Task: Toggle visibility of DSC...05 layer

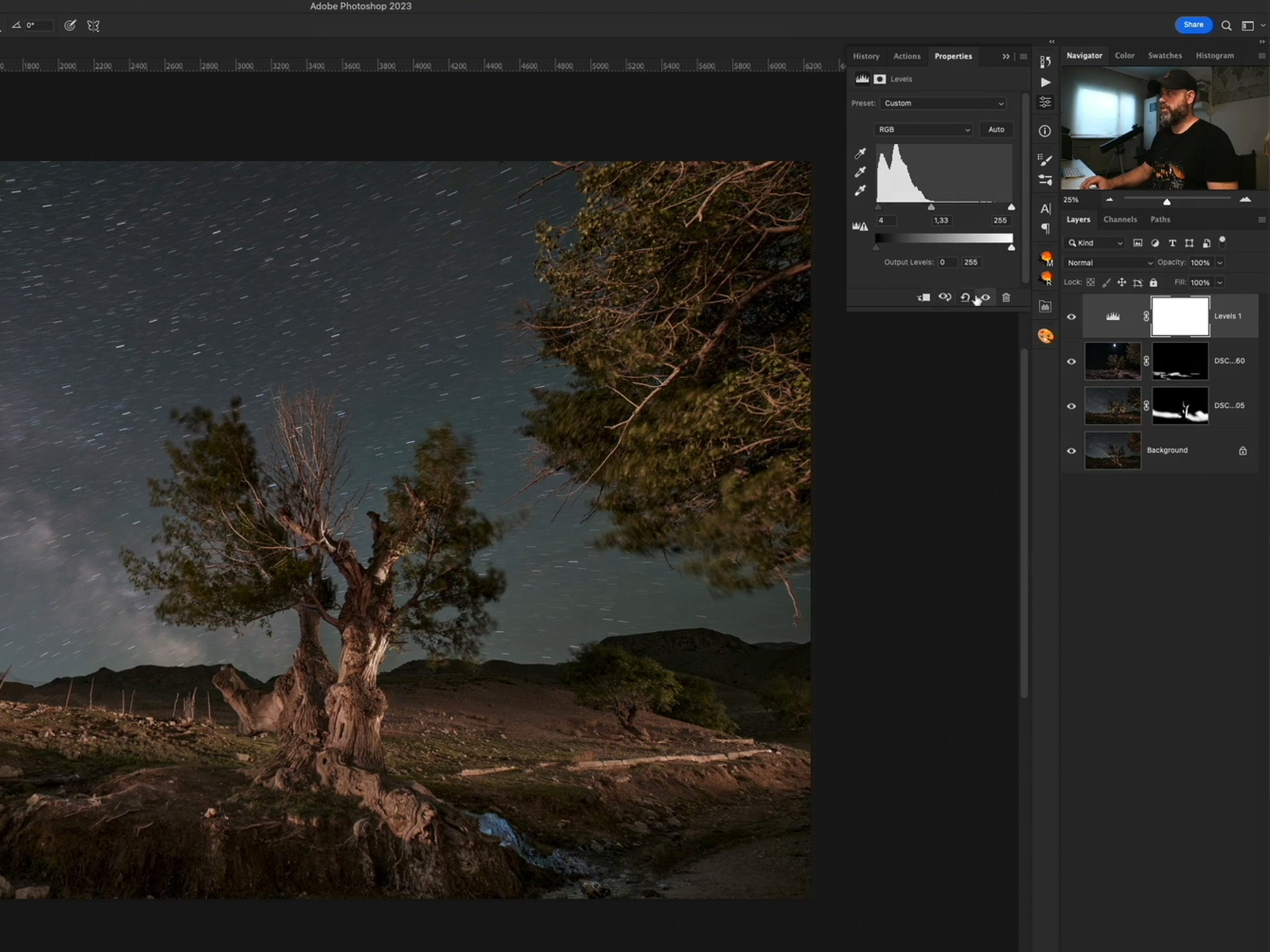Action: (x=1071, y=406)
